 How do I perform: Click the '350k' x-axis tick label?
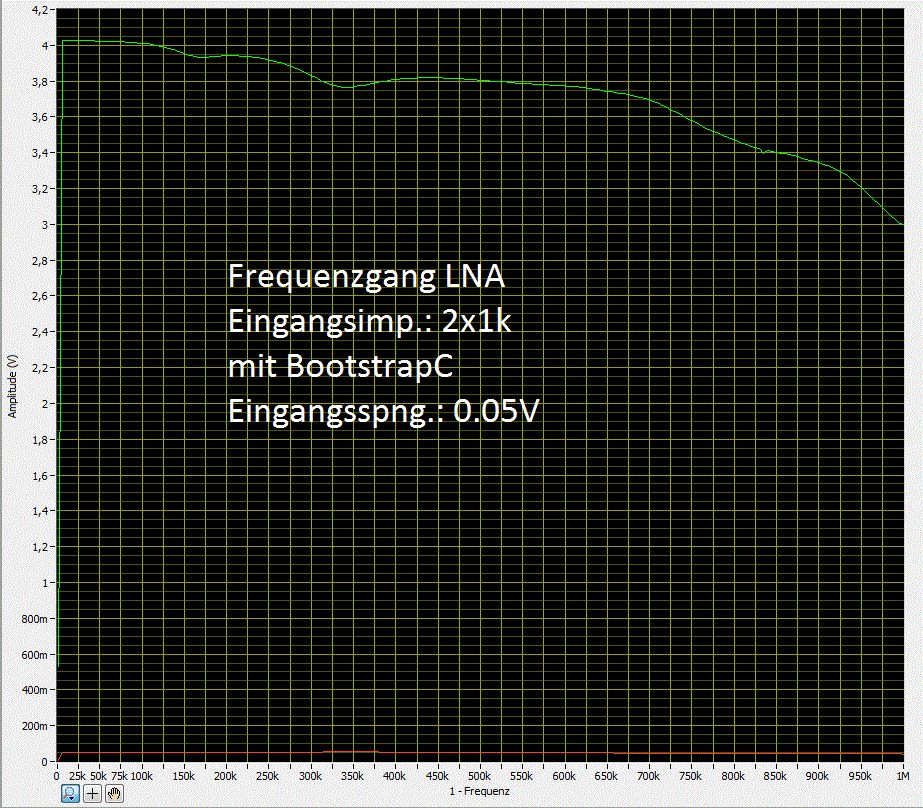(352, 776)
